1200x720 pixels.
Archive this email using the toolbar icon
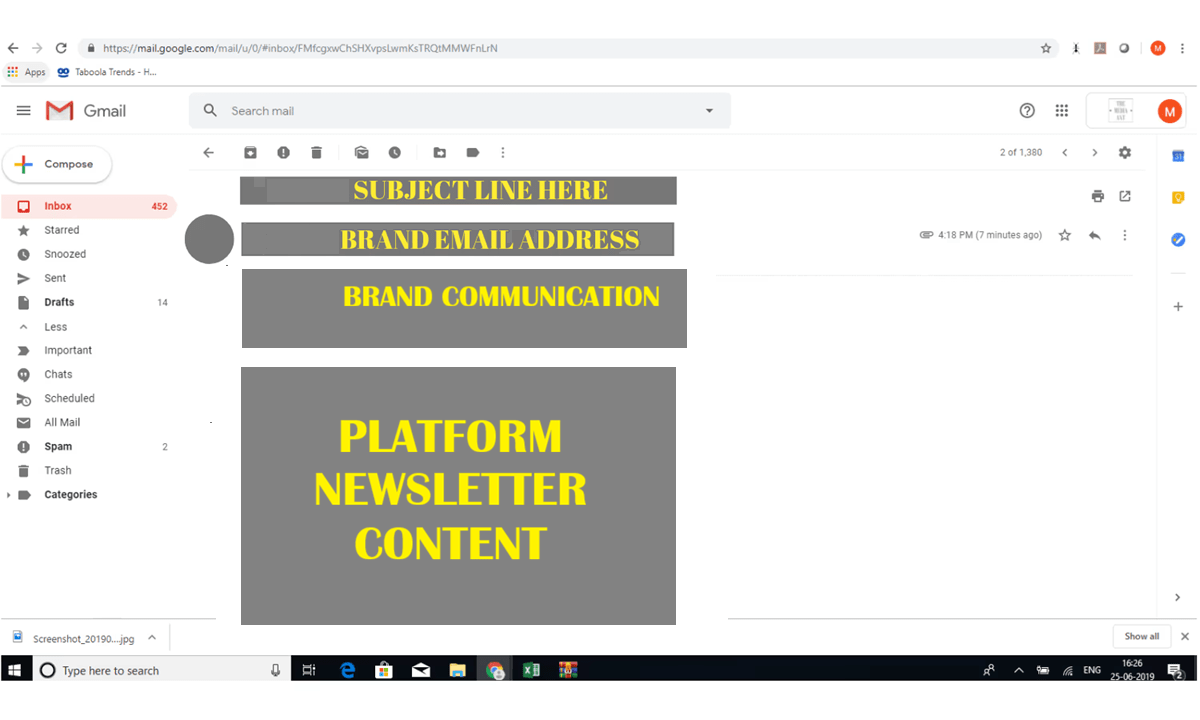click(x=250, y=153)
